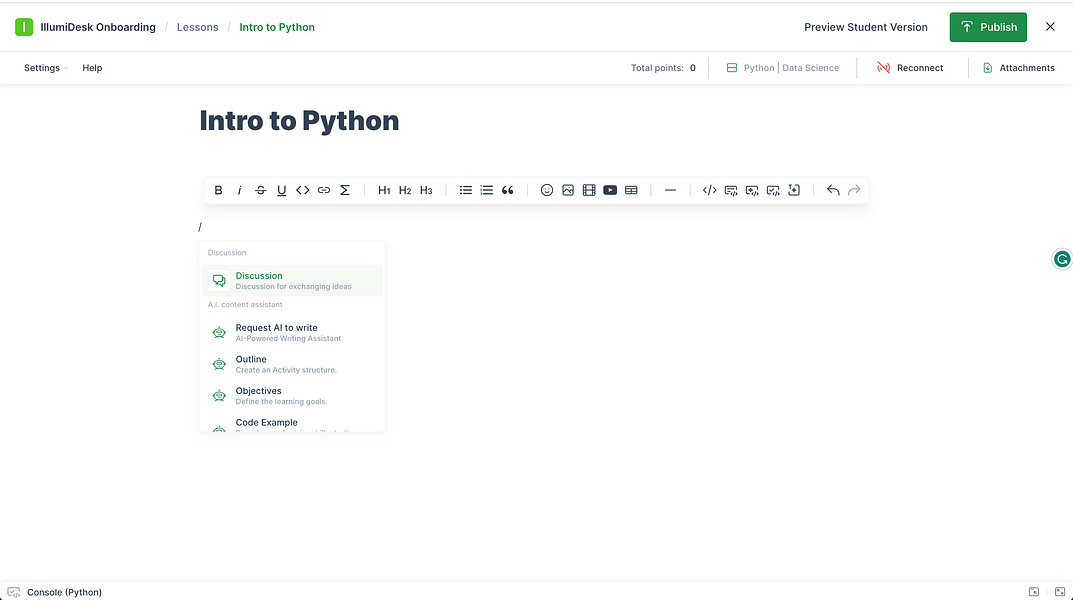Create a numbered list
This screenshot has width=1073, height=600.
coord(487,190)
